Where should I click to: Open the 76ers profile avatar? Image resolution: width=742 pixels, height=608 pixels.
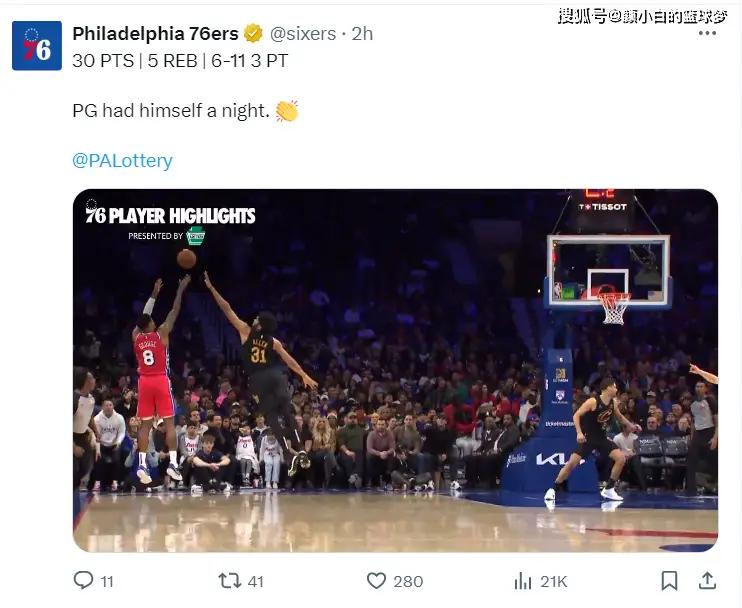[x=37, y=45]
